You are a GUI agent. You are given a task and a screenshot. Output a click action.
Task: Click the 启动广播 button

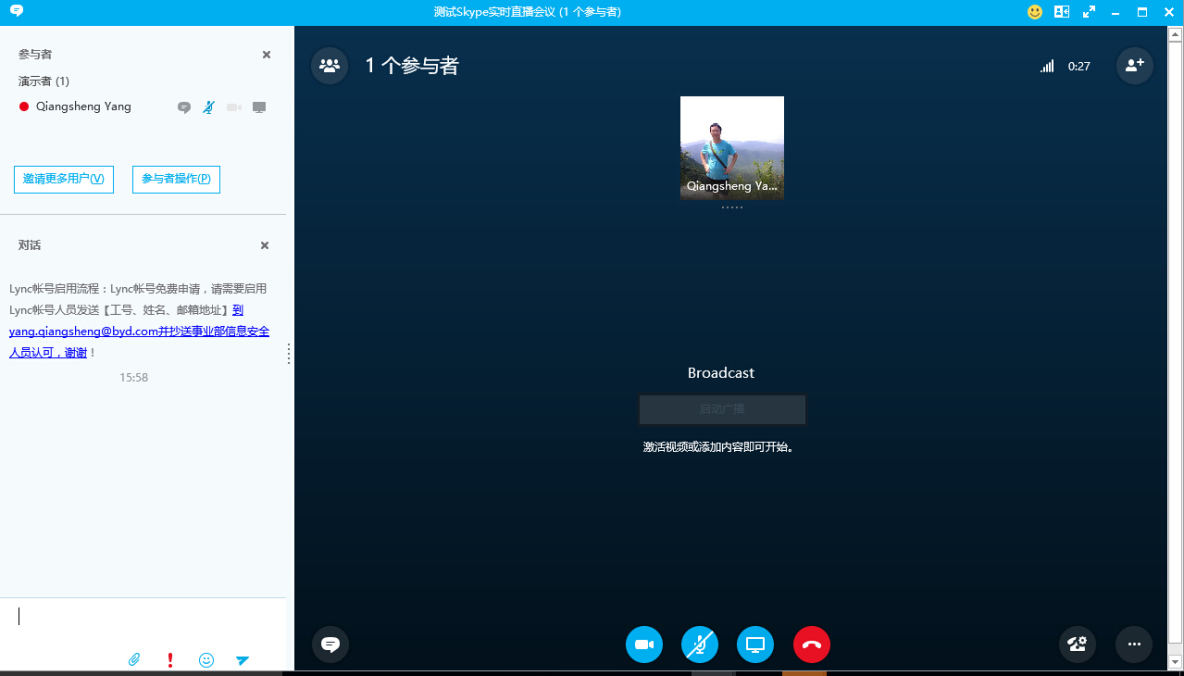click(x=723, y=409)
